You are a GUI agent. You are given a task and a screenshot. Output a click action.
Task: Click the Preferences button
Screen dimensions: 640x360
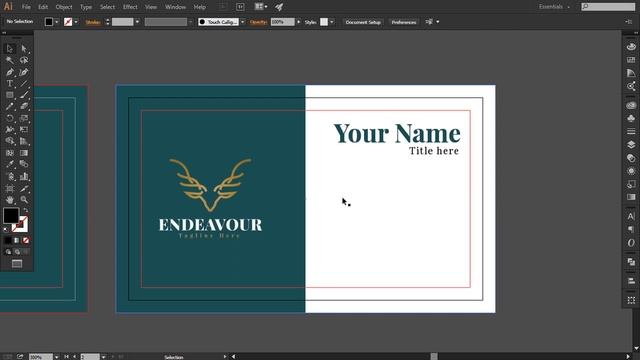coord(404,22)
